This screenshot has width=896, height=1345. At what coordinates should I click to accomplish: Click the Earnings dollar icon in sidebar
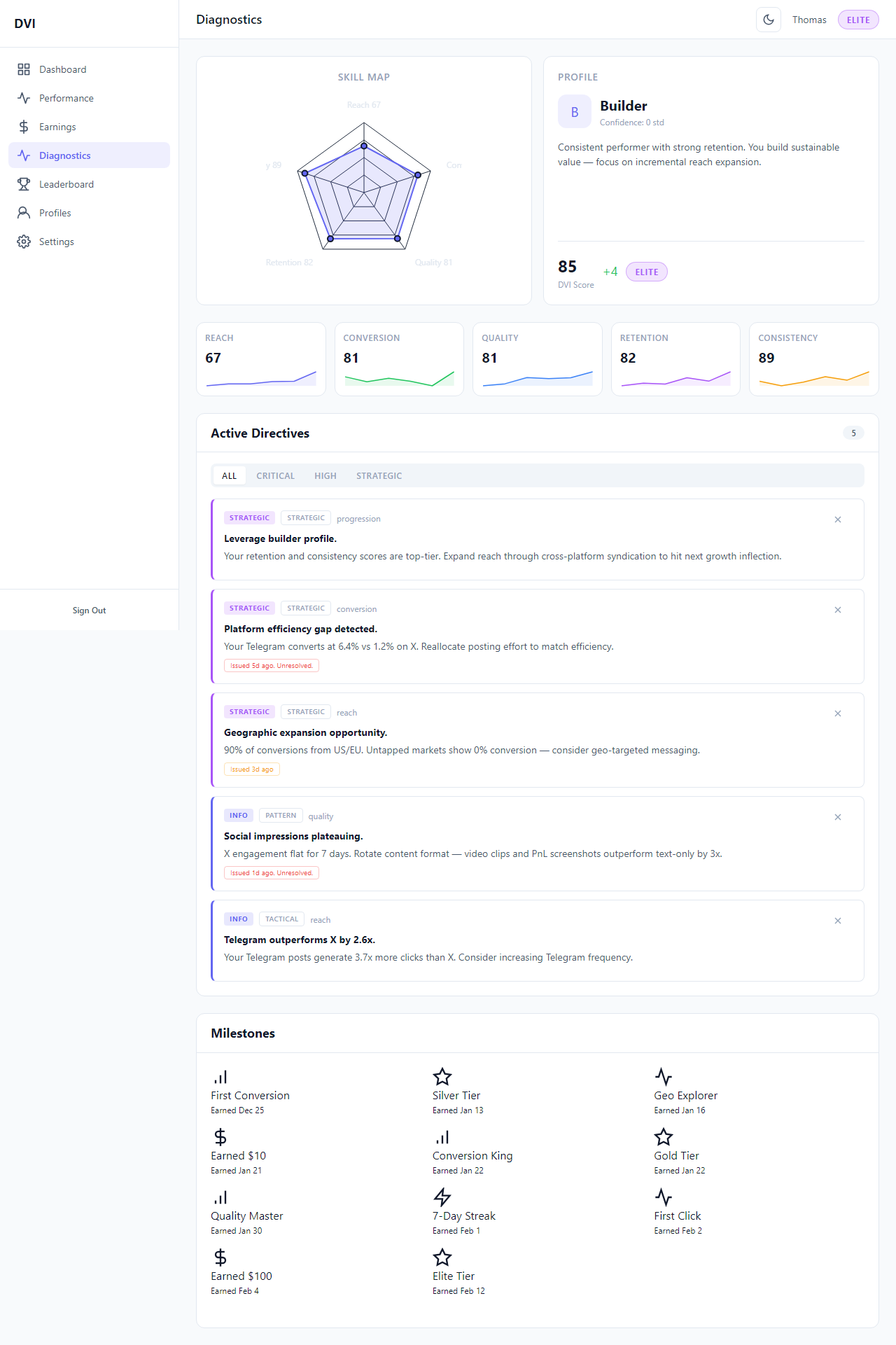point(24,127)
